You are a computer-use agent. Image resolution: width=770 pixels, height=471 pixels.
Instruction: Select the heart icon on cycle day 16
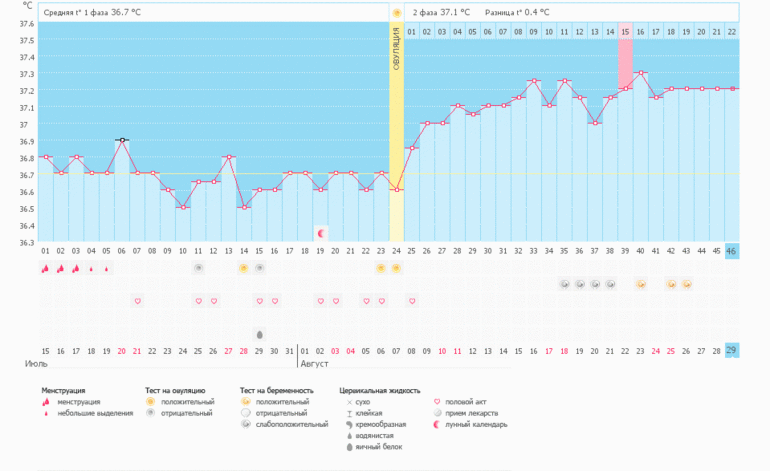pos(275,301)
